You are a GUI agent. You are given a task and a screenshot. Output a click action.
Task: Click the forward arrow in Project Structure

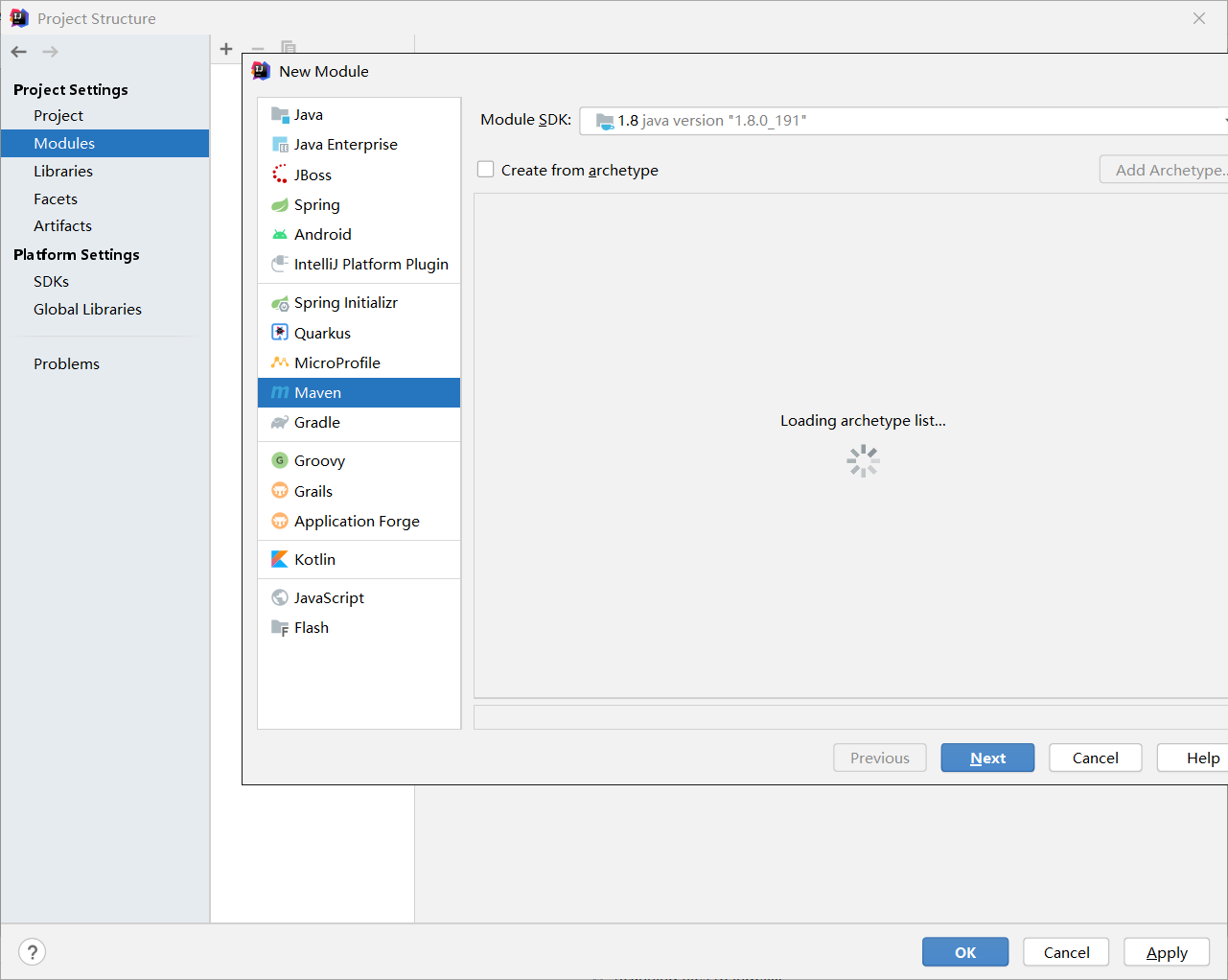(51, 52)
